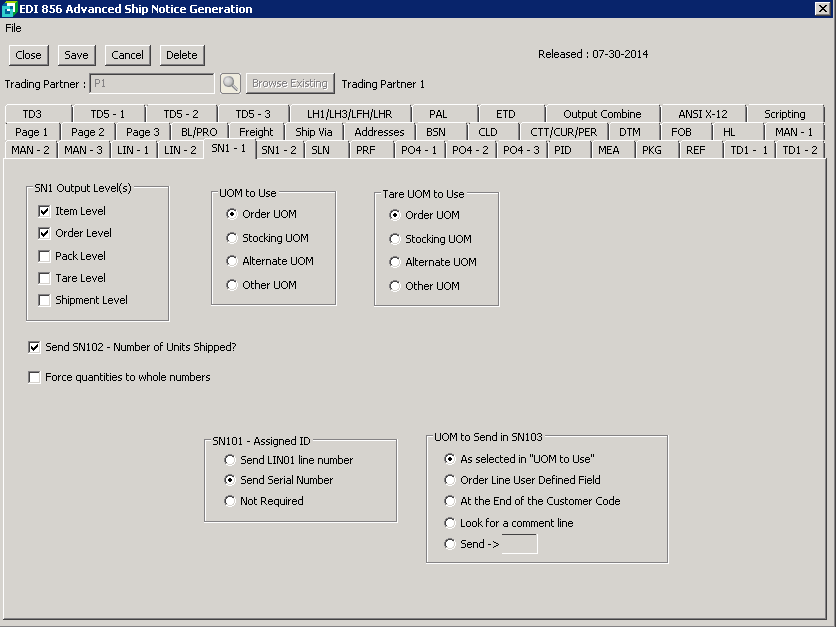Open the File menu

tap(13, 28)
